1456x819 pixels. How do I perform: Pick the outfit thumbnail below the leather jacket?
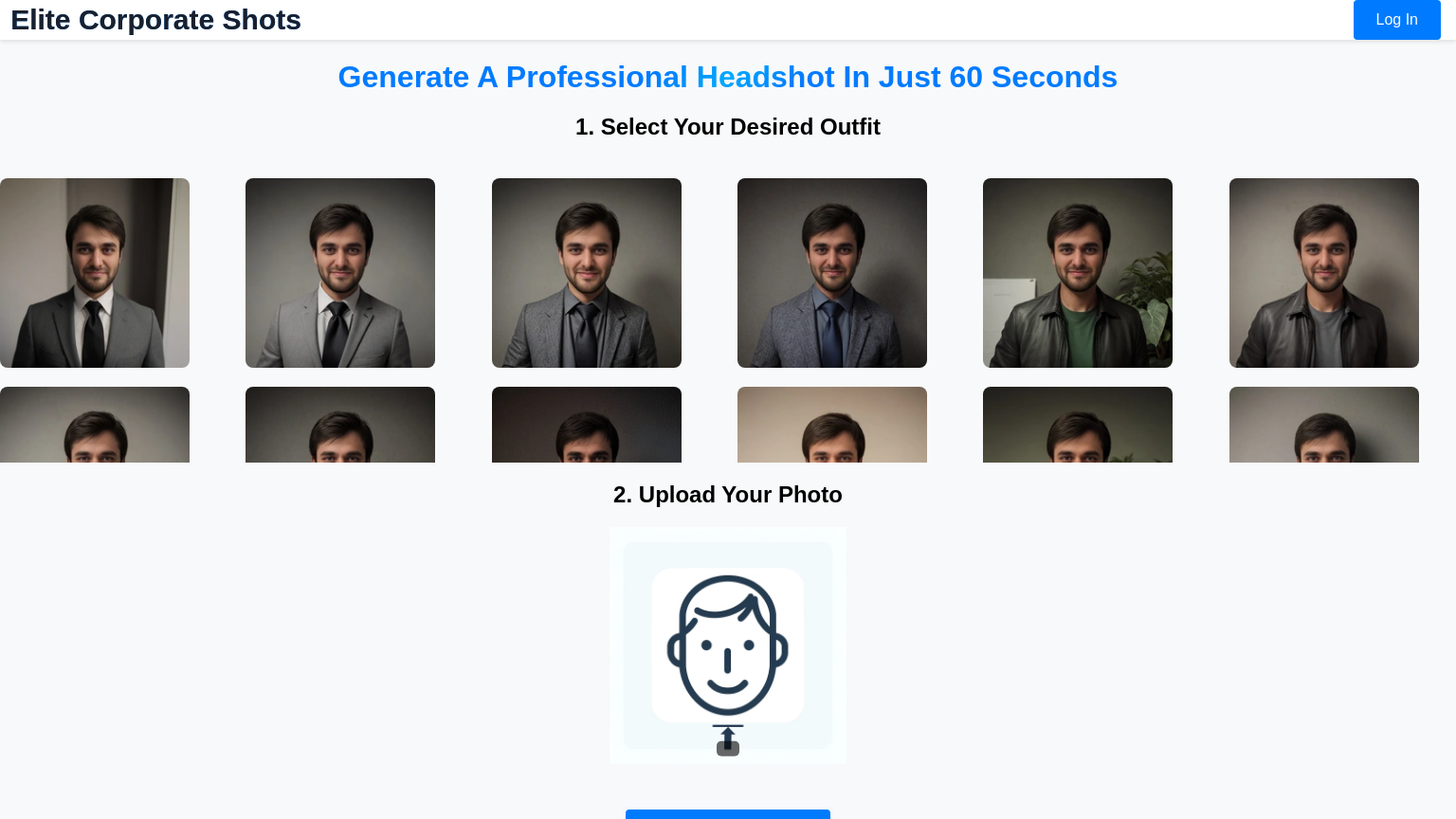point(1077,424)
